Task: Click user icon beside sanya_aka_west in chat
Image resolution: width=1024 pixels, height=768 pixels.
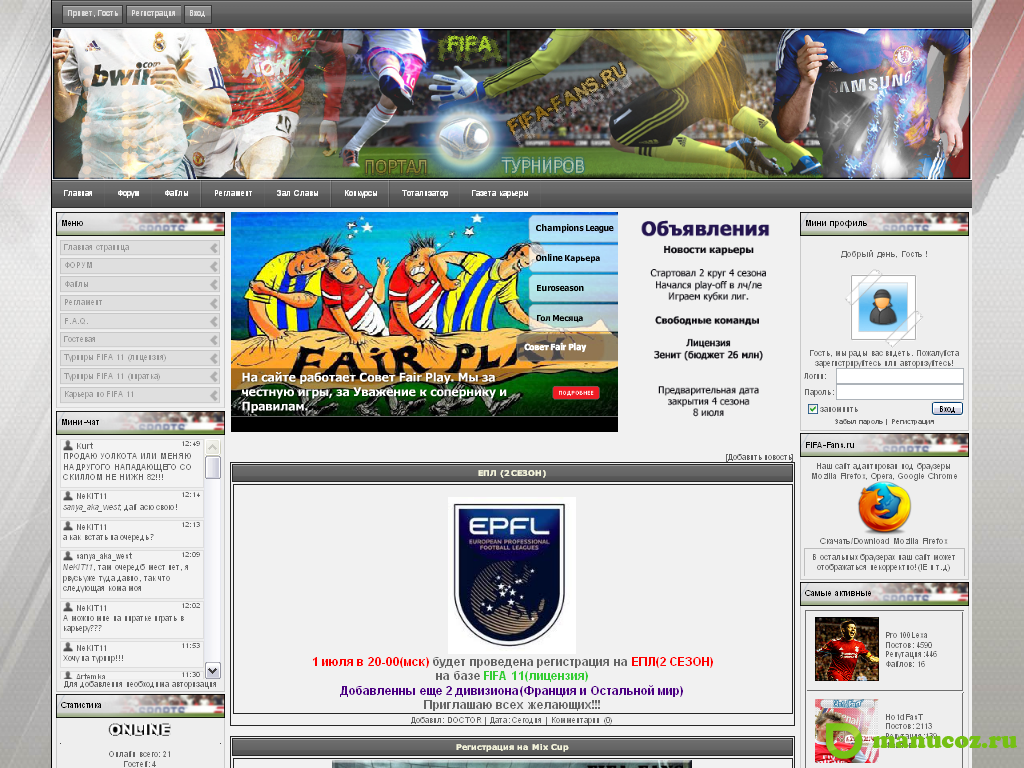Action: [68, 556]
